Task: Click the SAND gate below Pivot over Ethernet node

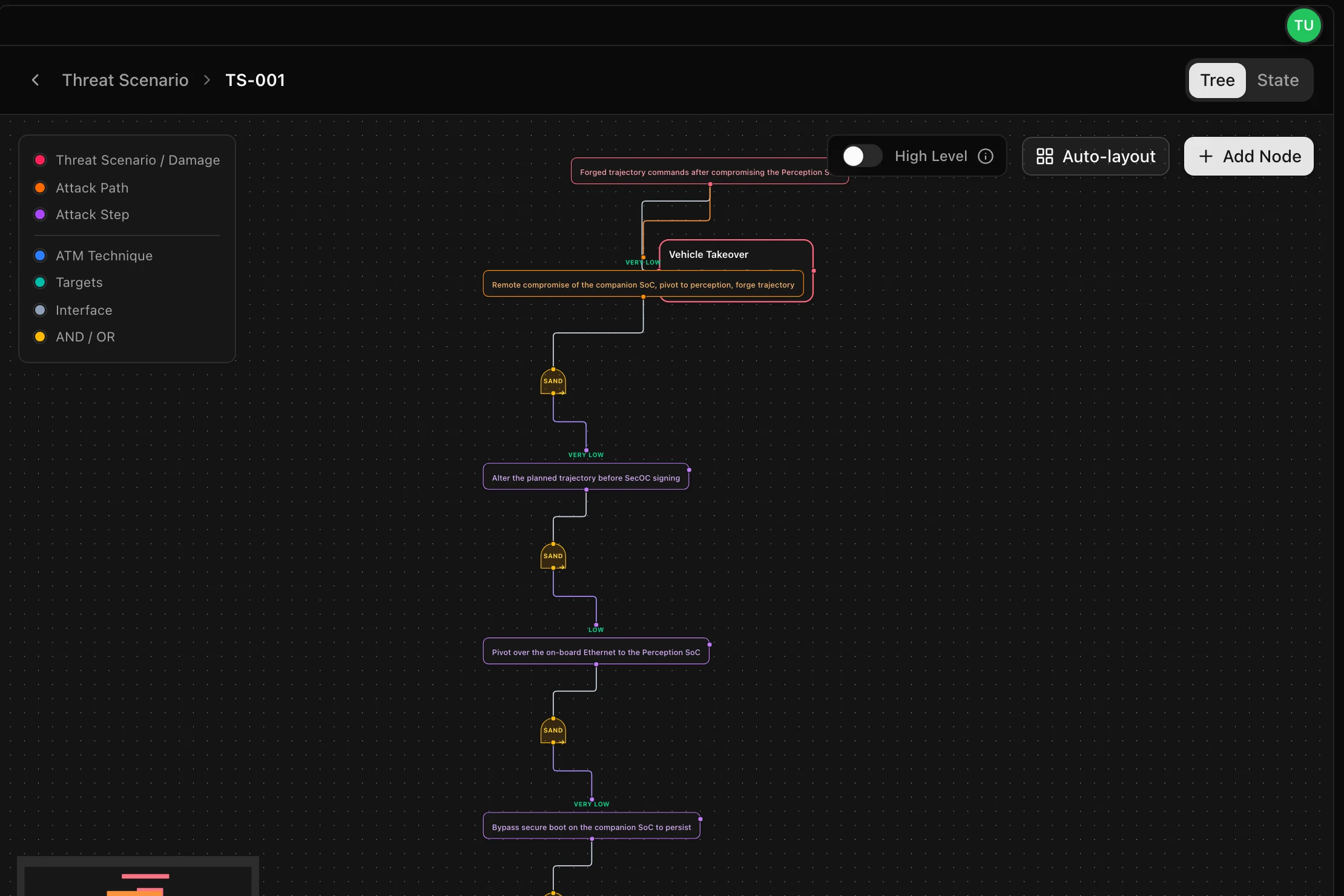Action: [553, 730]
